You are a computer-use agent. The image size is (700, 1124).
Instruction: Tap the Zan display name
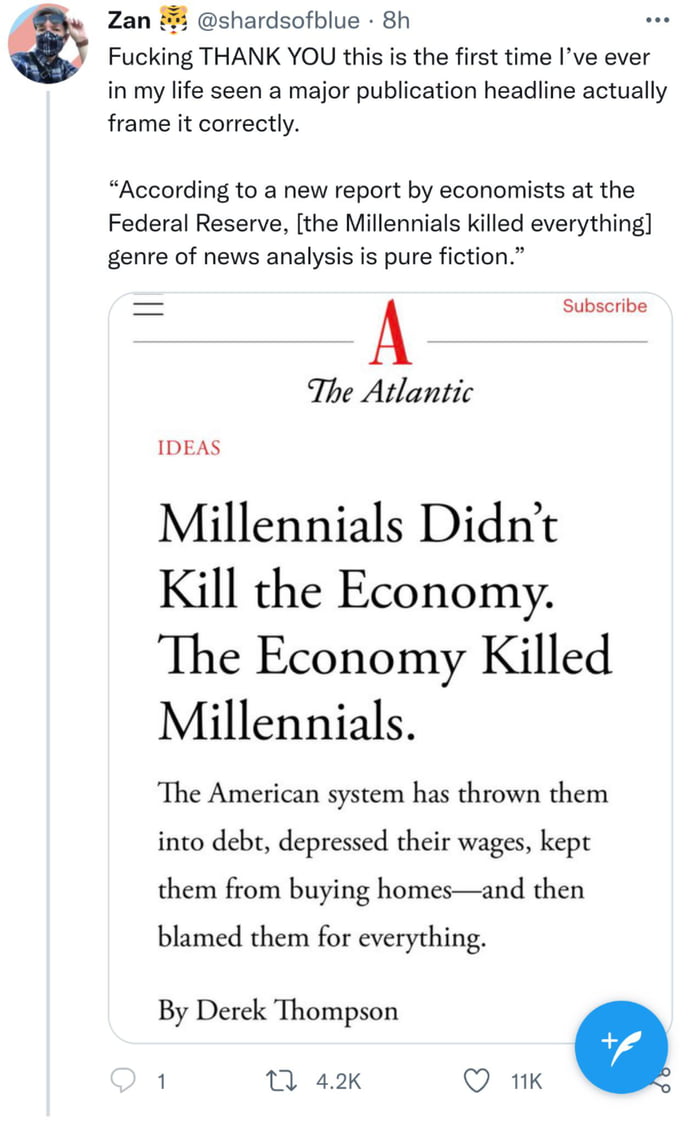tap(128, 20)
